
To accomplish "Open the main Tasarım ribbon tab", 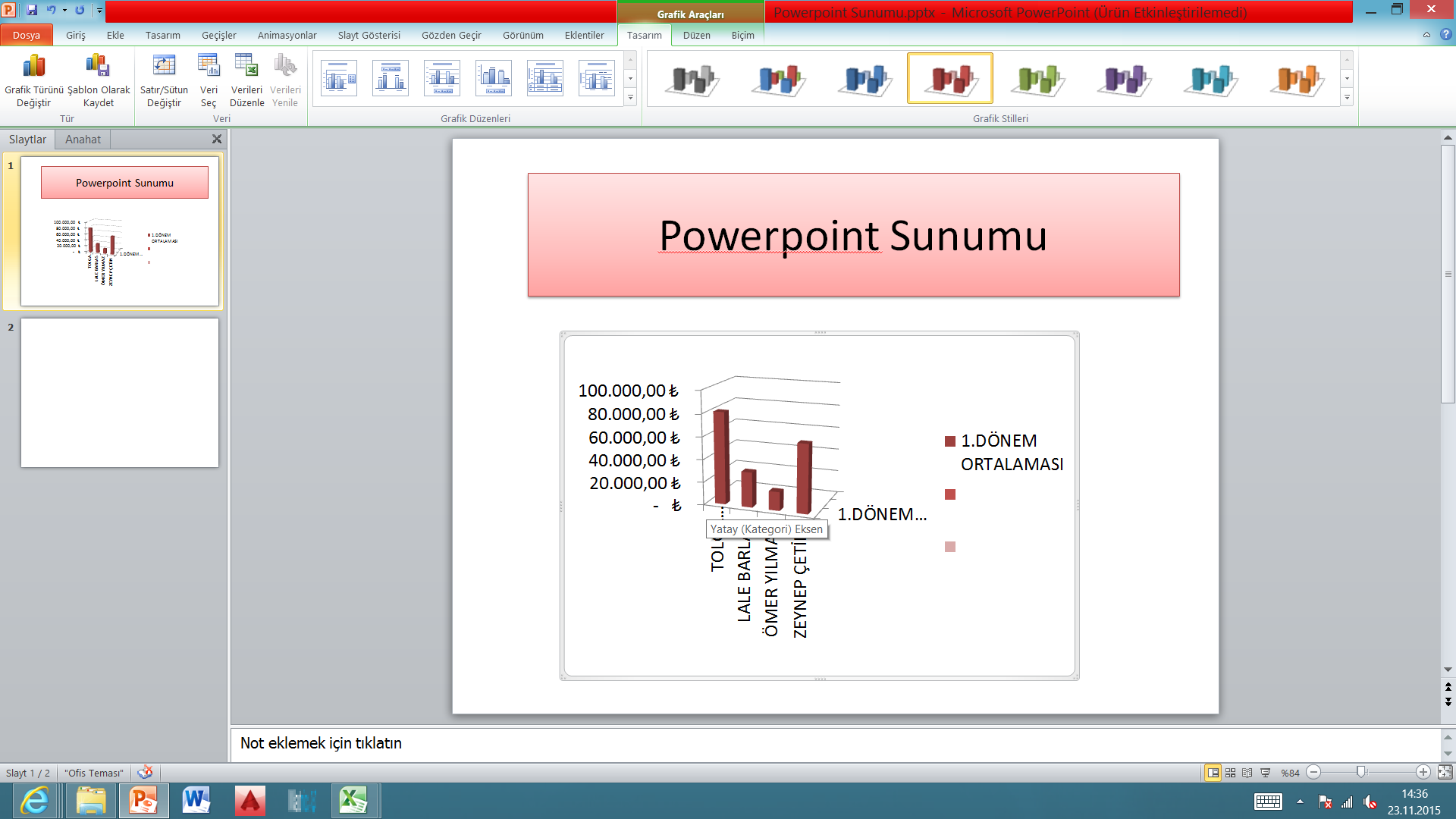I will [x=163, y=35].
